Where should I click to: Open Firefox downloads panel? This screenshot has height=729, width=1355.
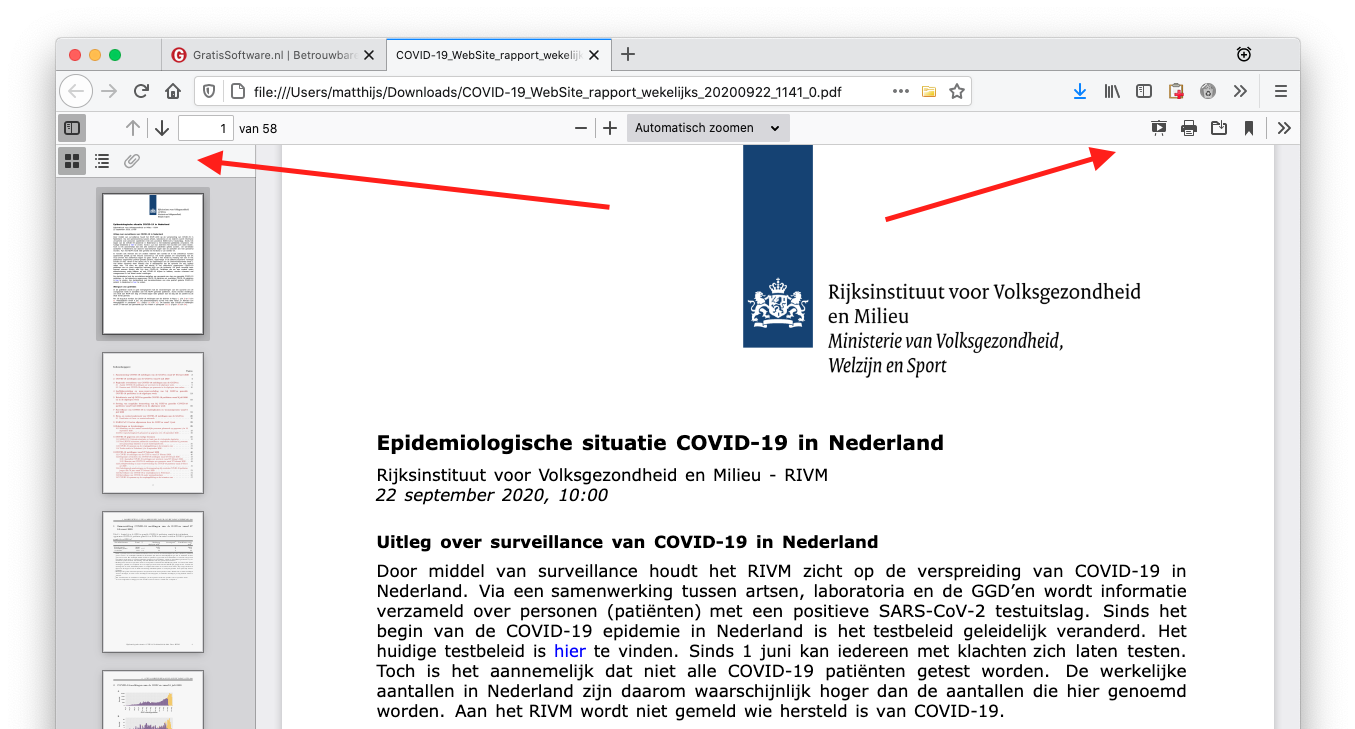pos(1080,91)
